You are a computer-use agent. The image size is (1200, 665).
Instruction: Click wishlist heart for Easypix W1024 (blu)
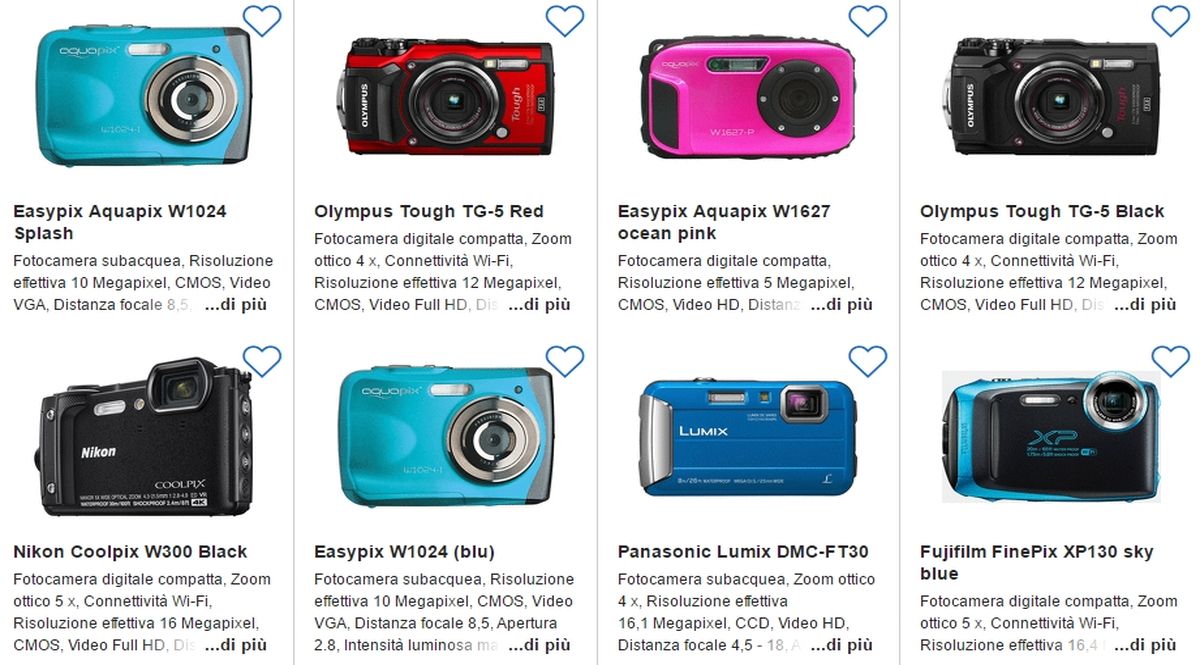(x=565, y=361)
